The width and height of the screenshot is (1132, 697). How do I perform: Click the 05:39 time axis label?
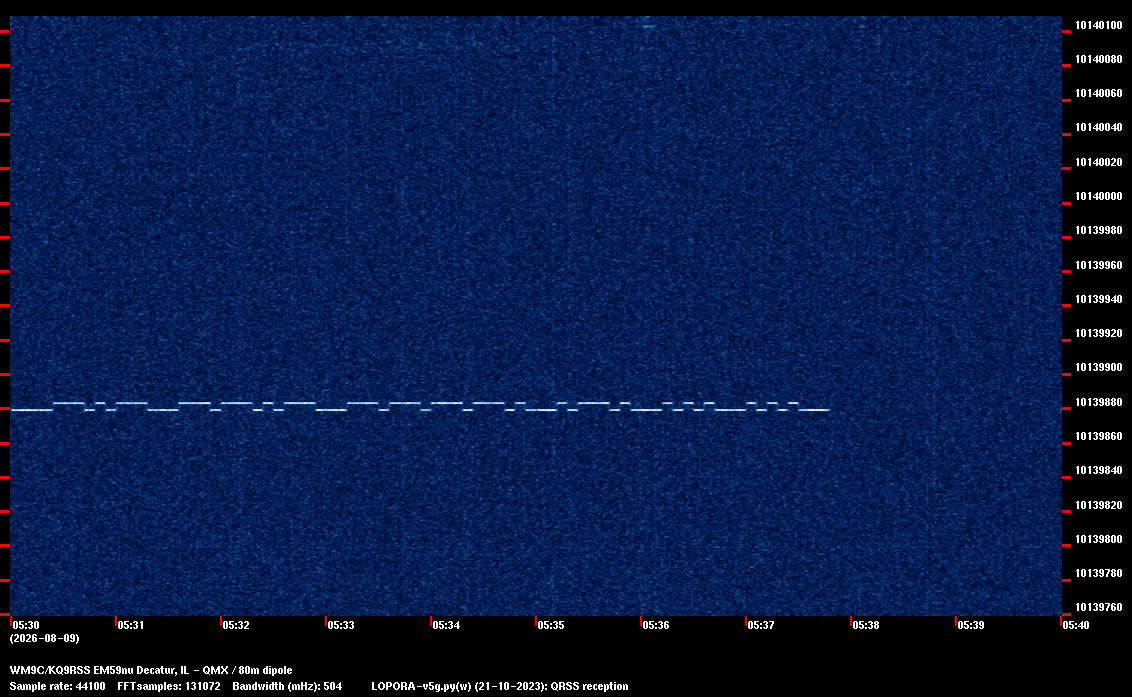971,625
